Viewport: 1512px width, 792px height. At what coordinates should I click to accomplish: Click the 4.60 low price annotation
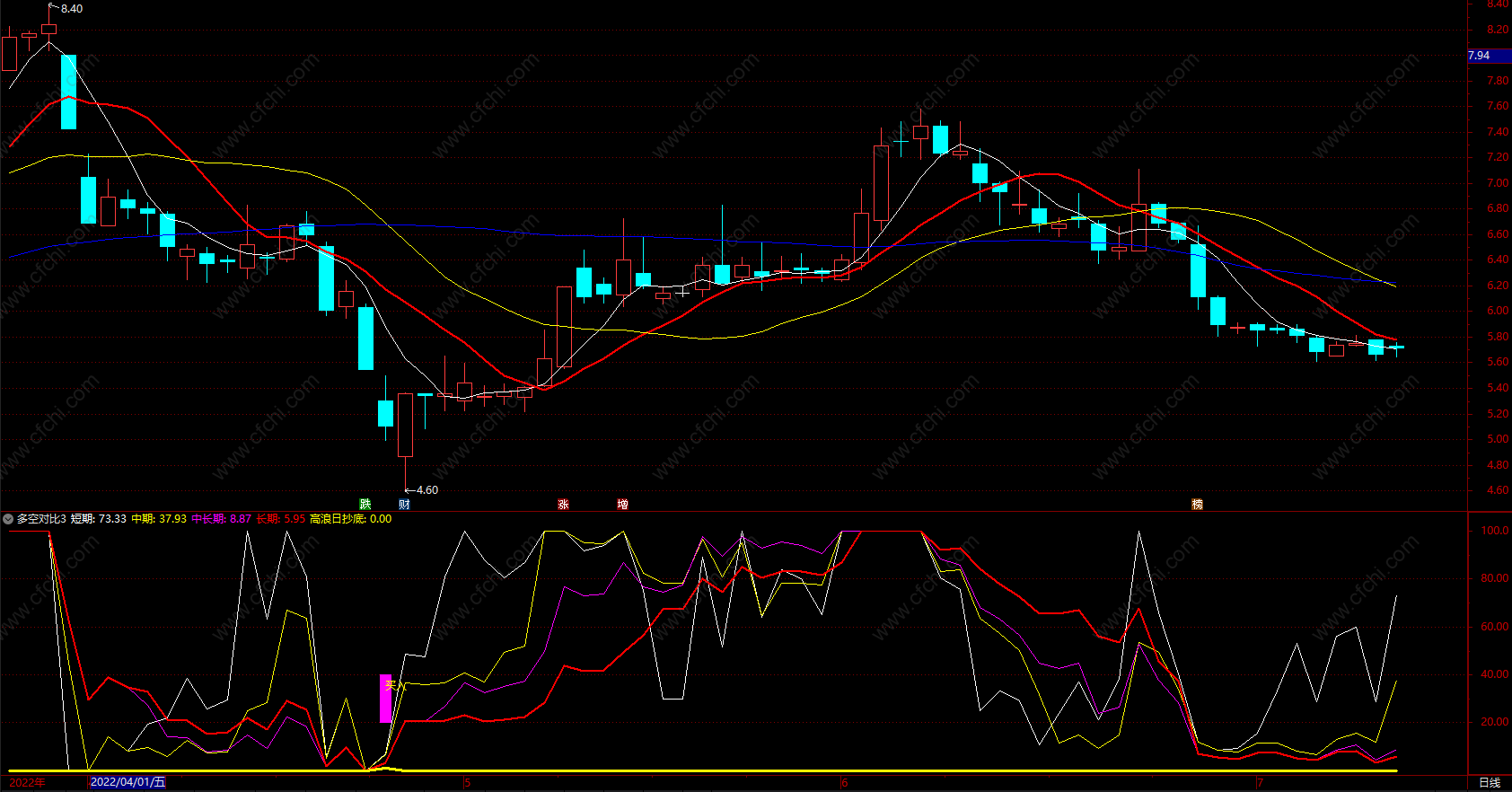(427, 490)
